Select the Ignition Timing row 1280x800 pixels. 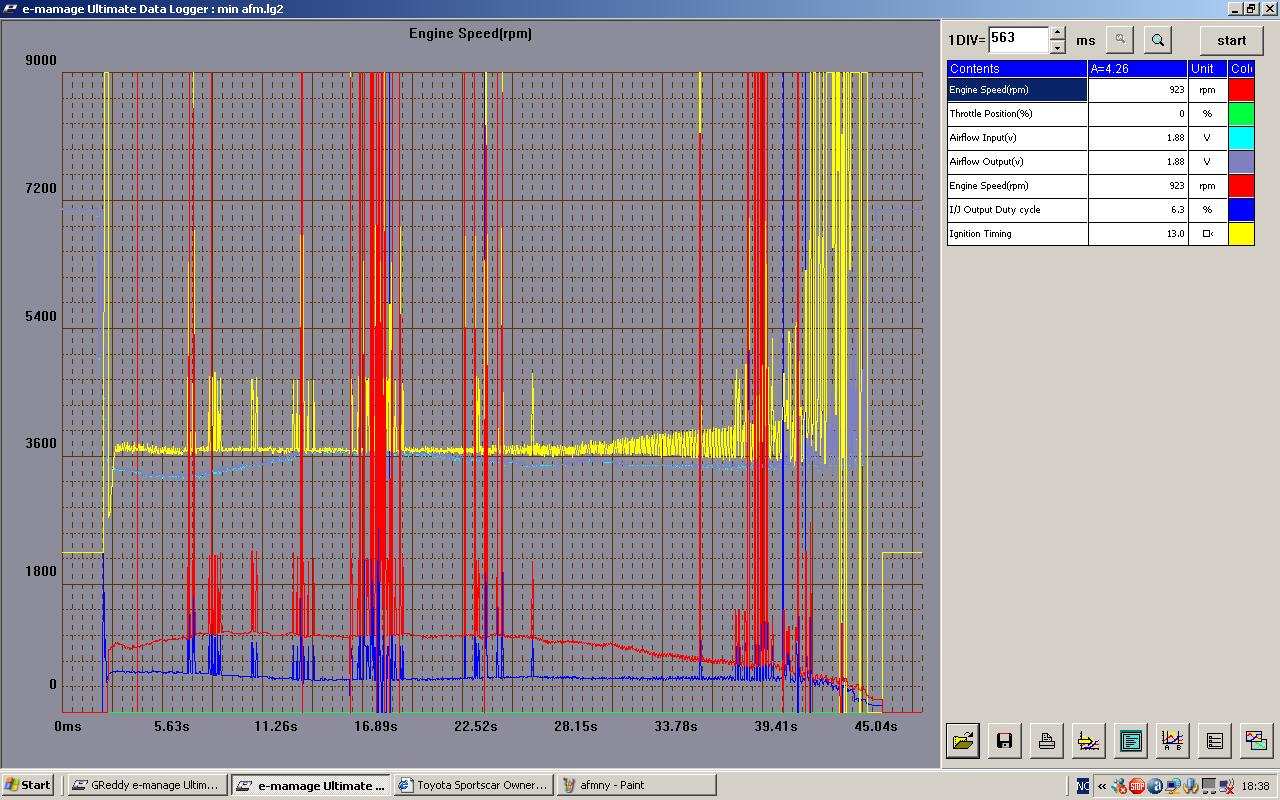[1017, 234]
